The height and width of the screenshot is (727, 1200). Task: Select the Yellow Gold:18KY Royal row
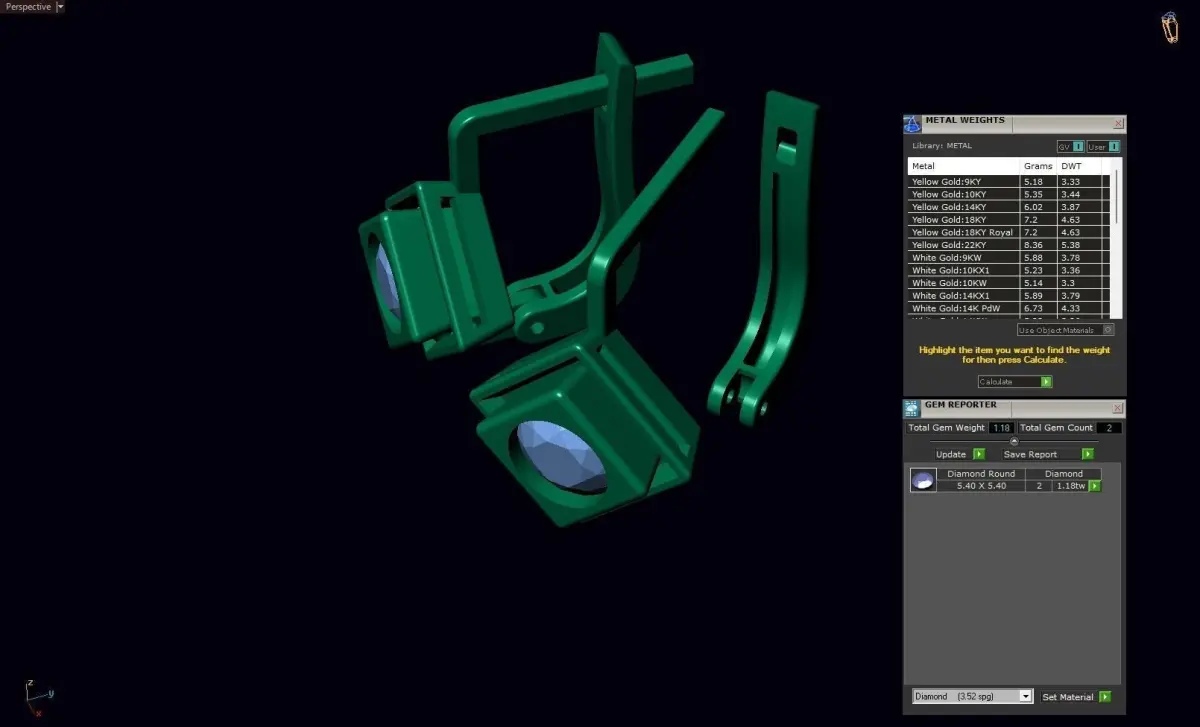[1008, 232]
